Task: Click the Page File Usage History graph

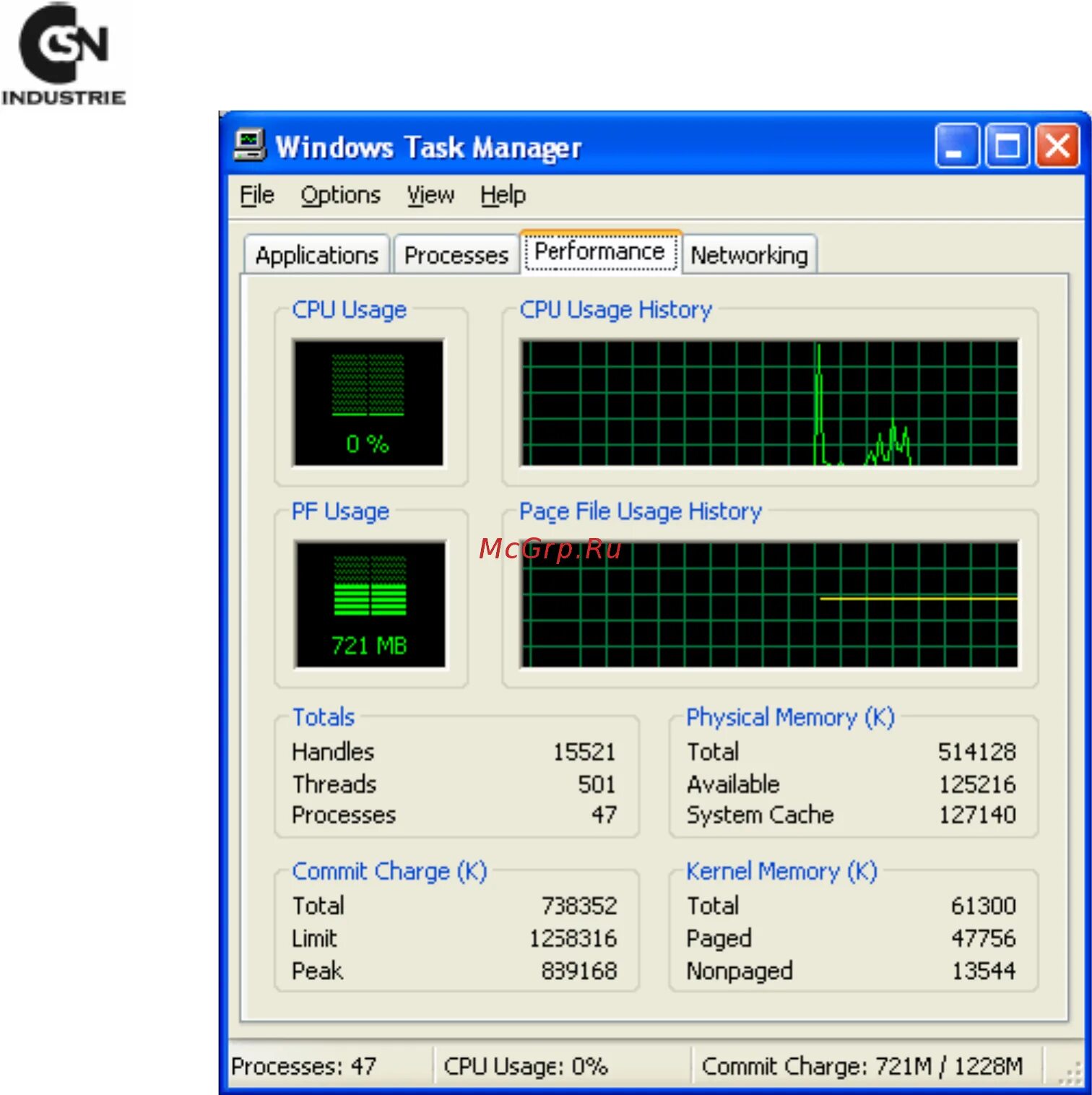Action: tap(769, 604)
